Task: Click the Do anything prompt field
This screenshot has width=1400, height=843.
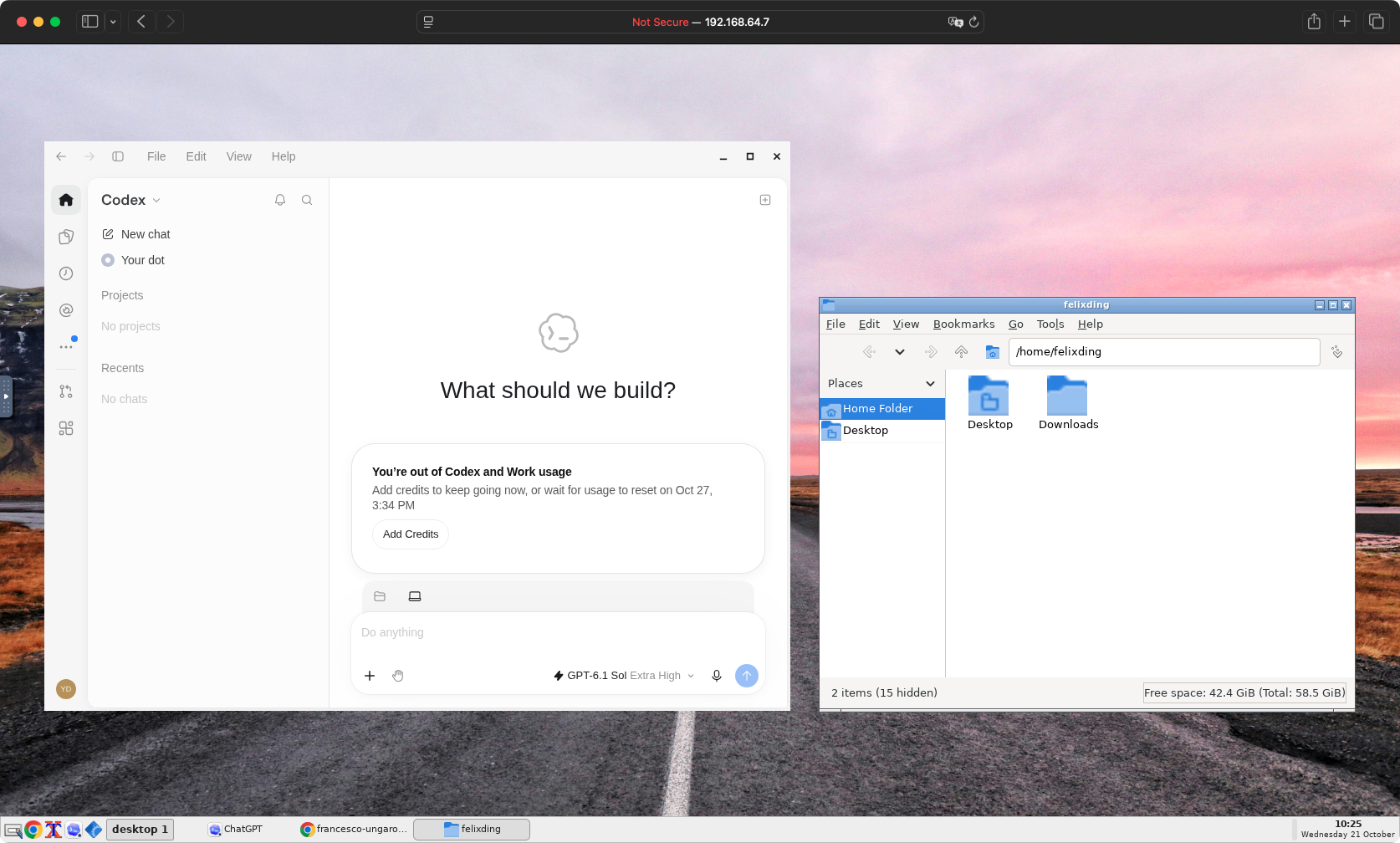Action: coord(558,633)
